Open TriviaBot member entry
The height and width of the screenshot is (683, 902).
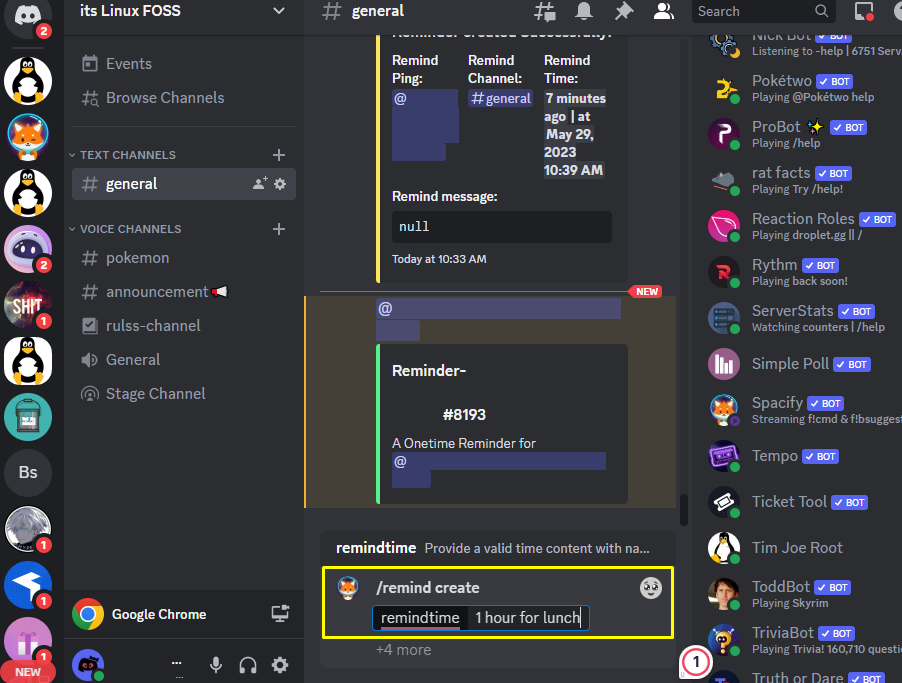(804, 640)
